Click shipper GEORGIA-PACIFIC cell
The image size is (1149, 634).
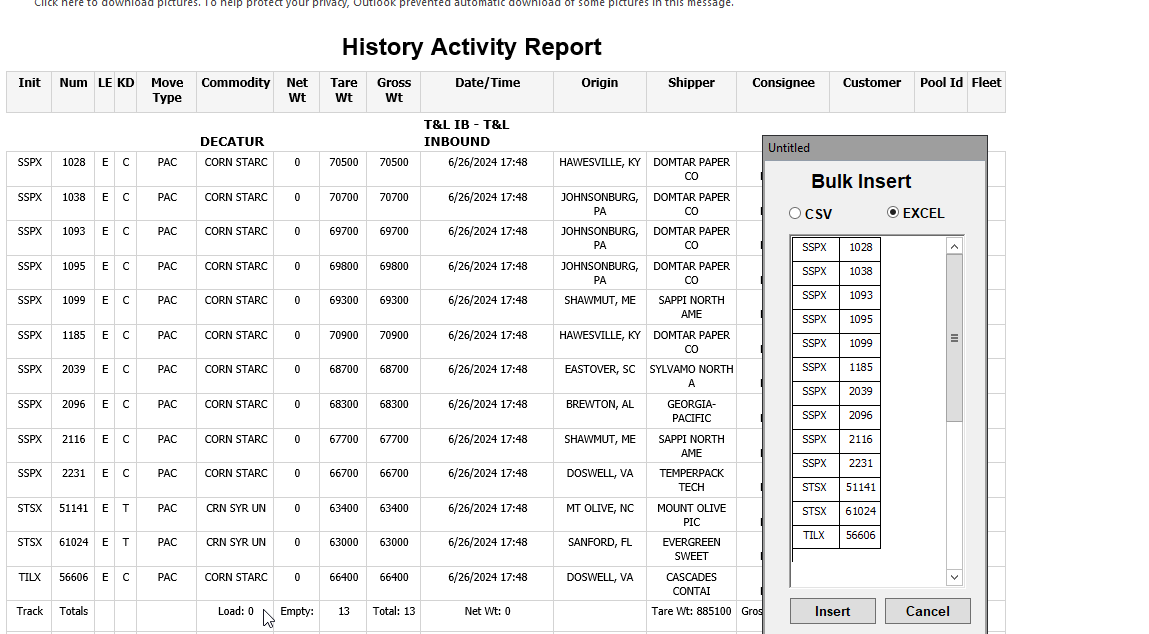click(691, 411)
